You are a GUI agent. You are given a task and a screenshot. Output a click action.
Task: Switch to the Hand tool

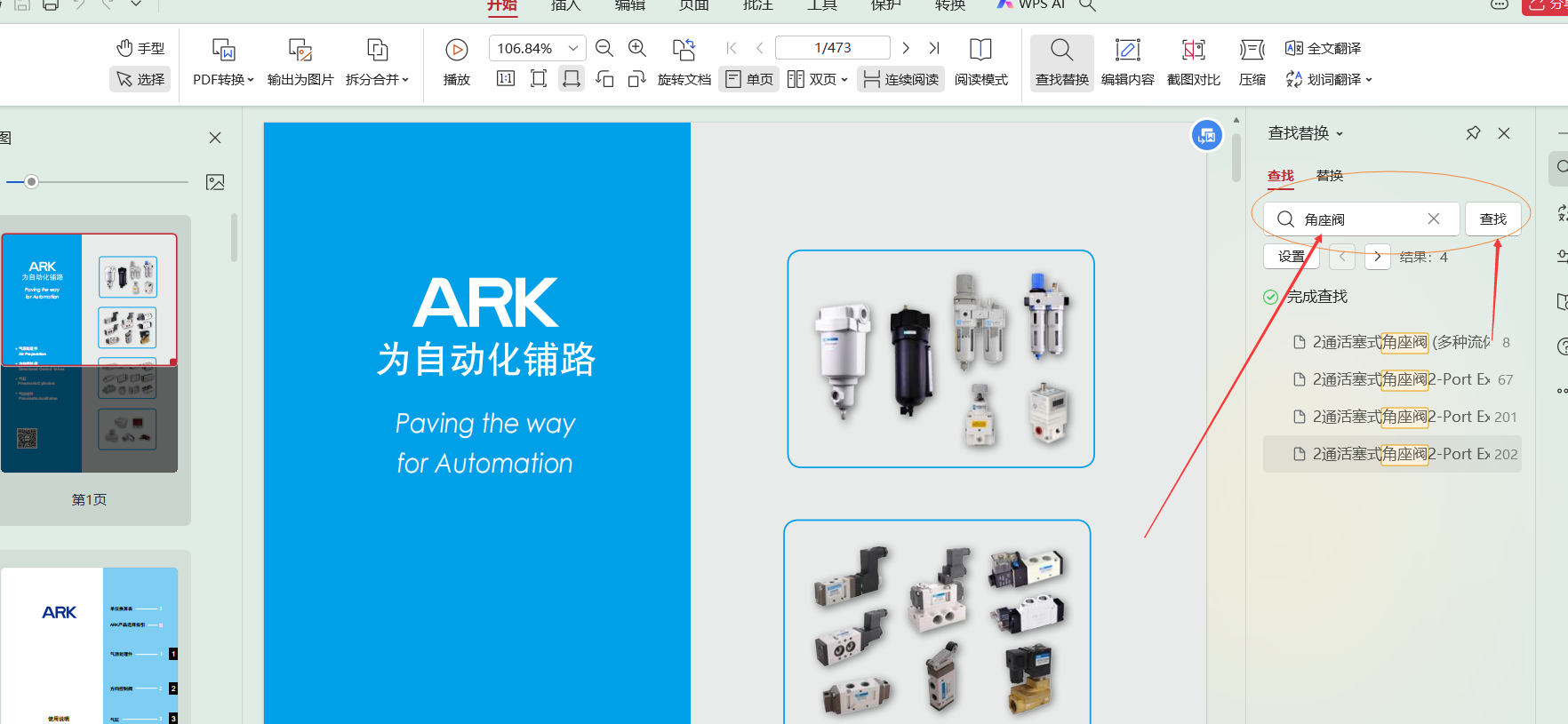pyautogui.click(x=140, y=48)
